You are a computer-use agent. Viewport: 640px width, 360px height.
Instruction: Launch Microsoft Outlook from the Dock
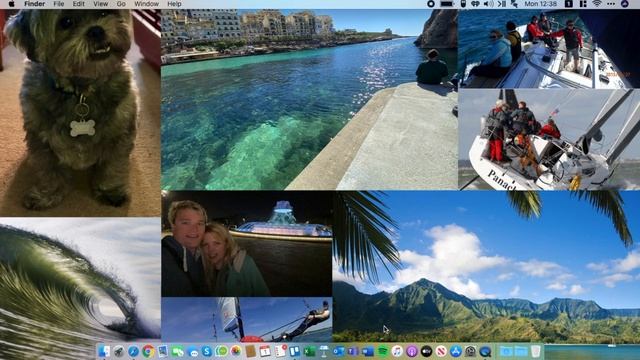tap(339, 351)
